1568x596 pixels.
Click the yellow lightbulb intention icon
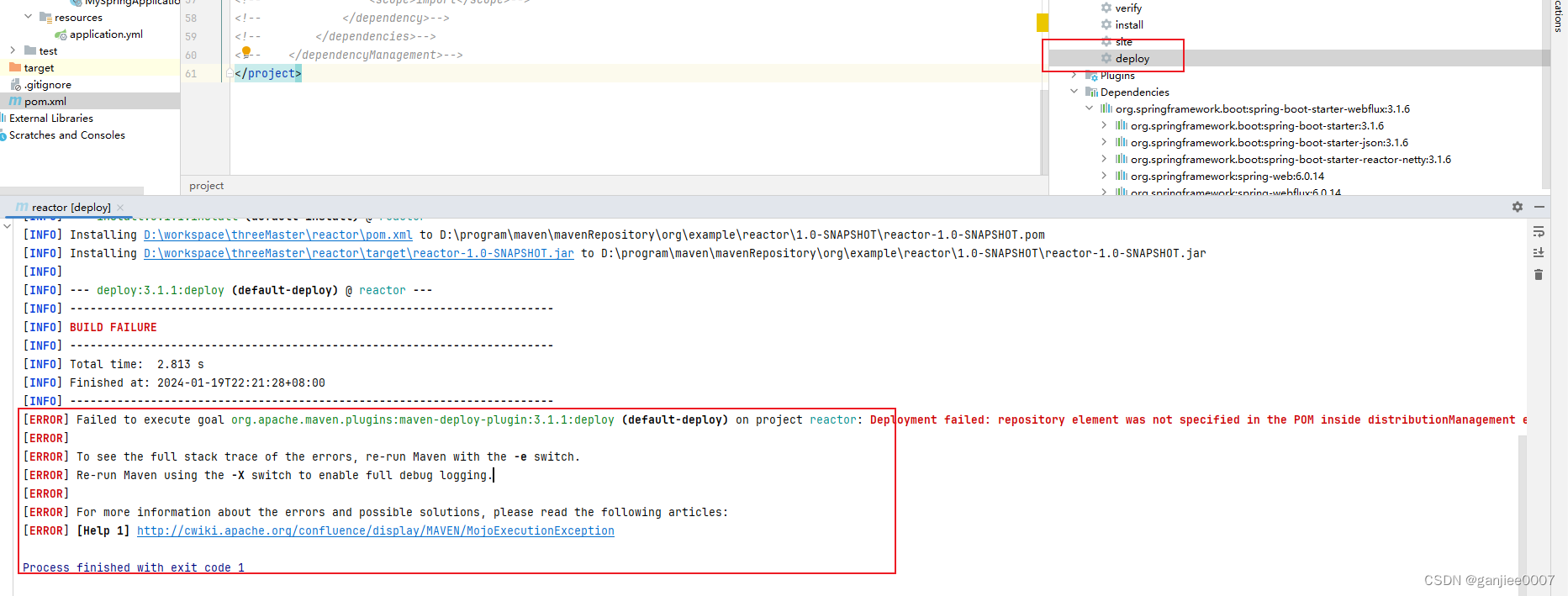[246, 52]
